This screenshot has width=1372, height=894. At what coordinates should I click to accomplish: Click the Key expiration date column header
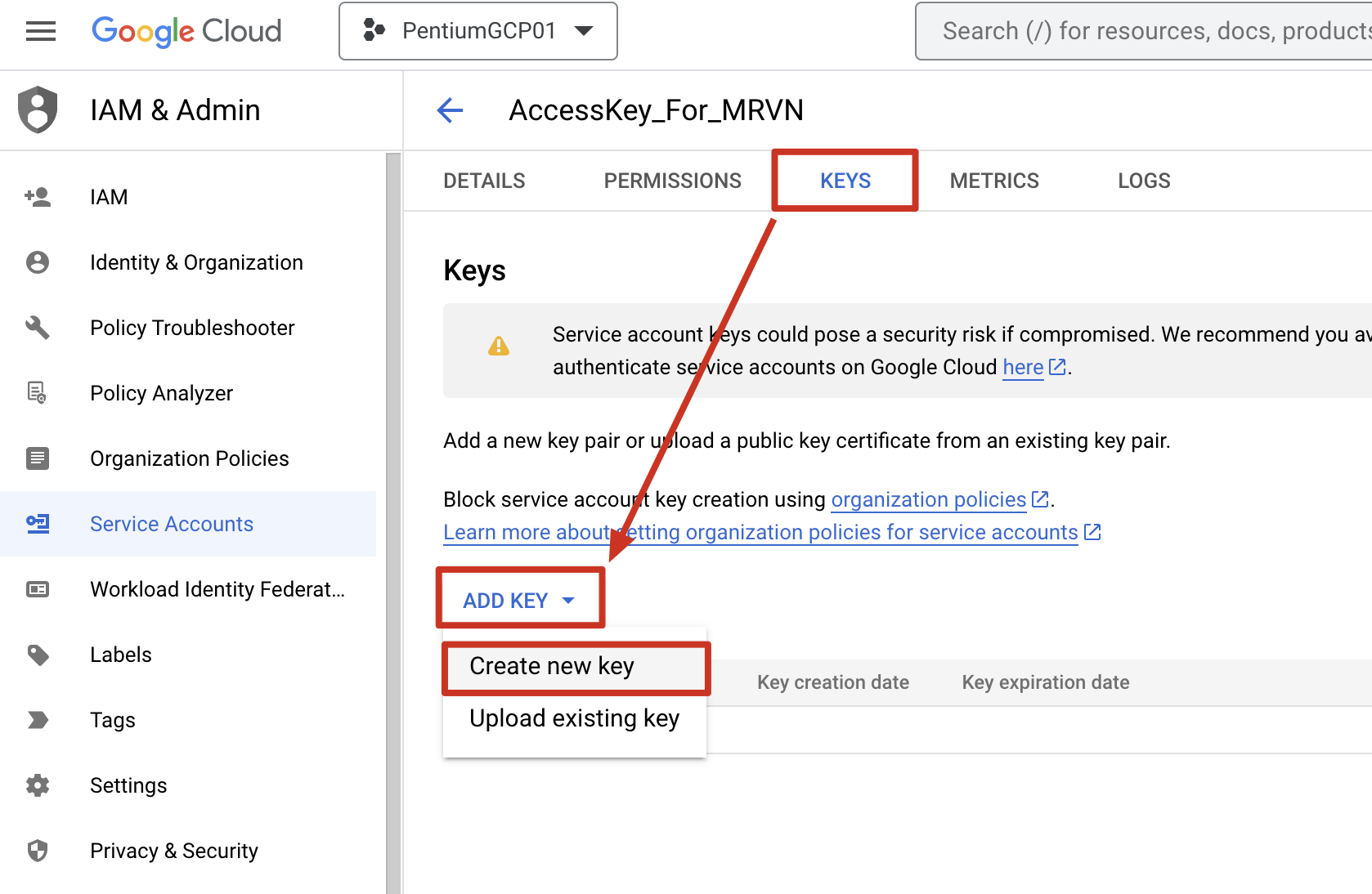tap(1046, 682)
